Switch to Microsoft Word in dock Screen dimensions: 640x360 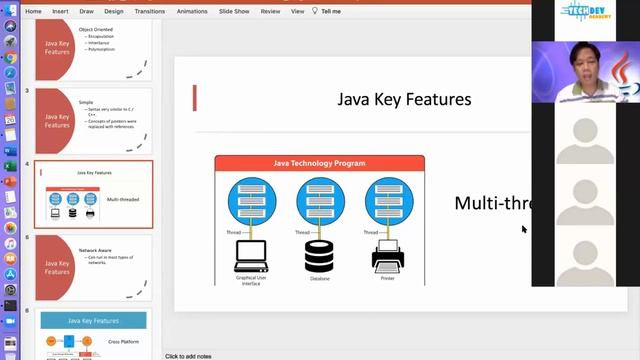point(10,151)
